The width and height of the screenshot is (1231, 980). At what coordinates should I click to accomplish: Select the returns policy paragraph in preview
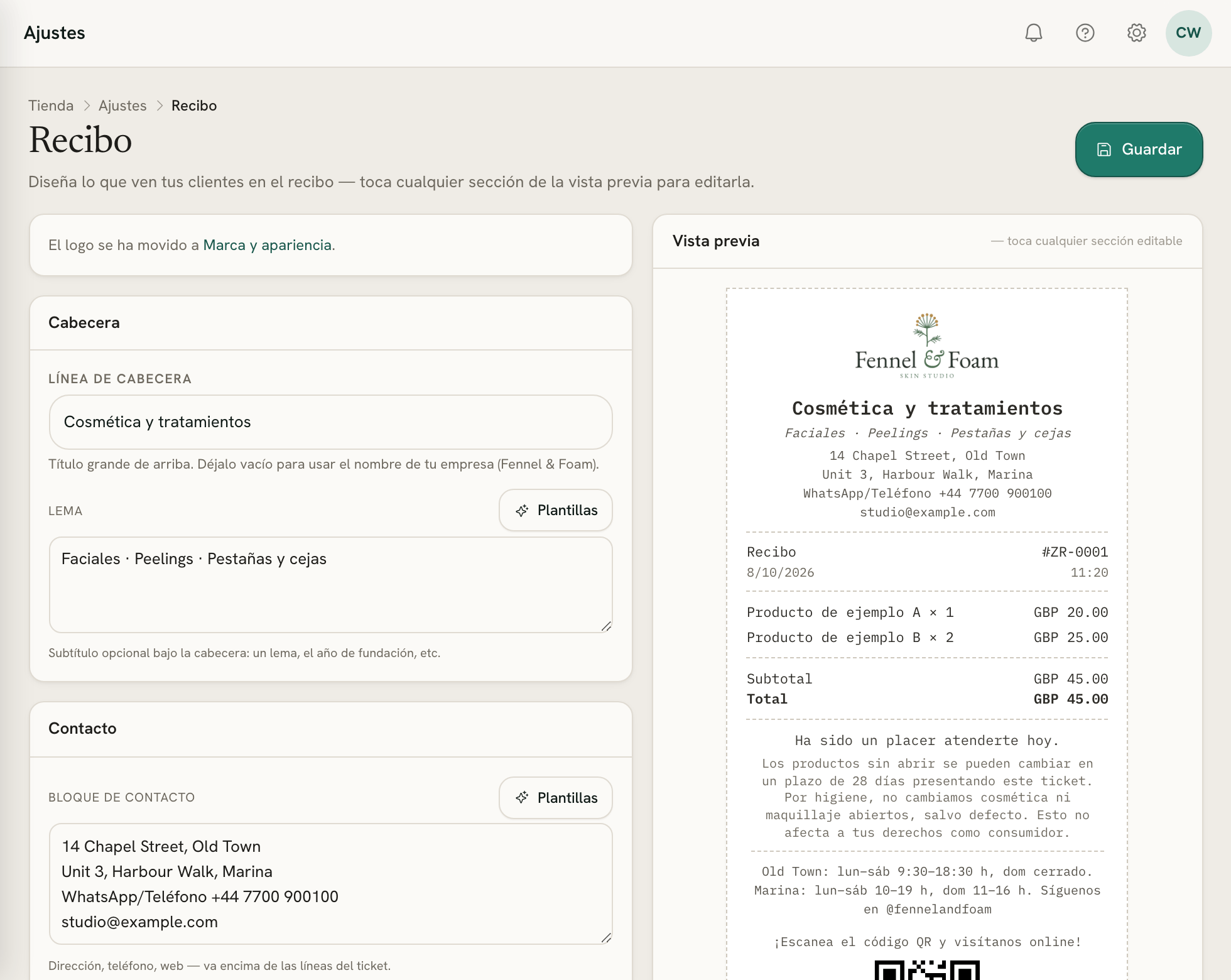[927, 798]
